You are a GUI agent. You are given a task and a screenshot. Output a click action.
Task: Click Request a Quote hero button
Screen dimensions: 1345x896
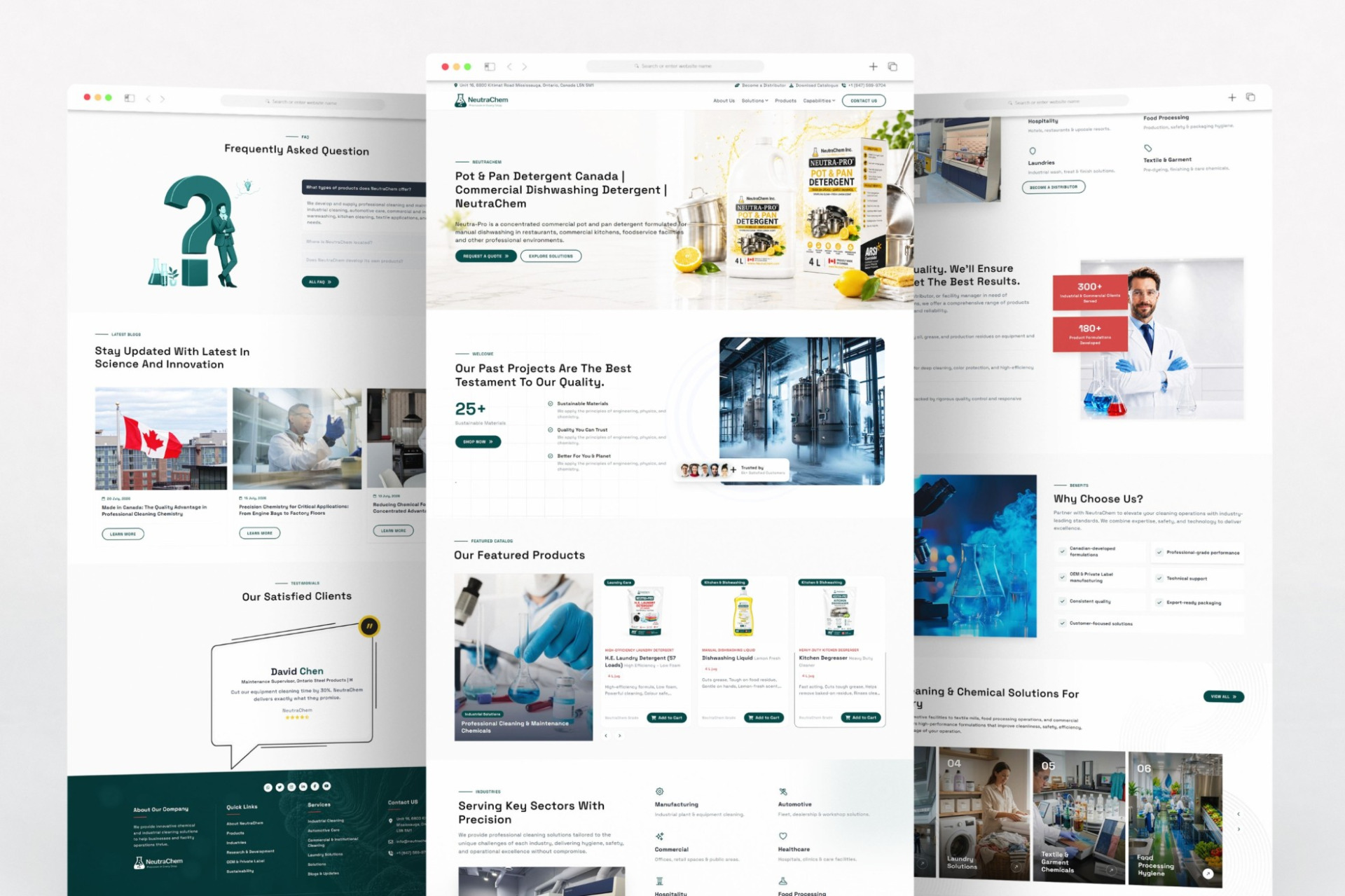pyautogui.click(x=485, y=256)
